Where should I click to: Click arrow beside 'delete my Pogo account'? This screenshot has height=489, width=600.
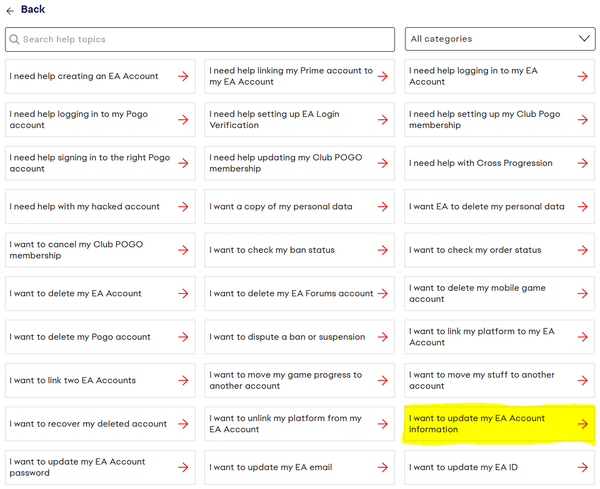pos(183,337)
